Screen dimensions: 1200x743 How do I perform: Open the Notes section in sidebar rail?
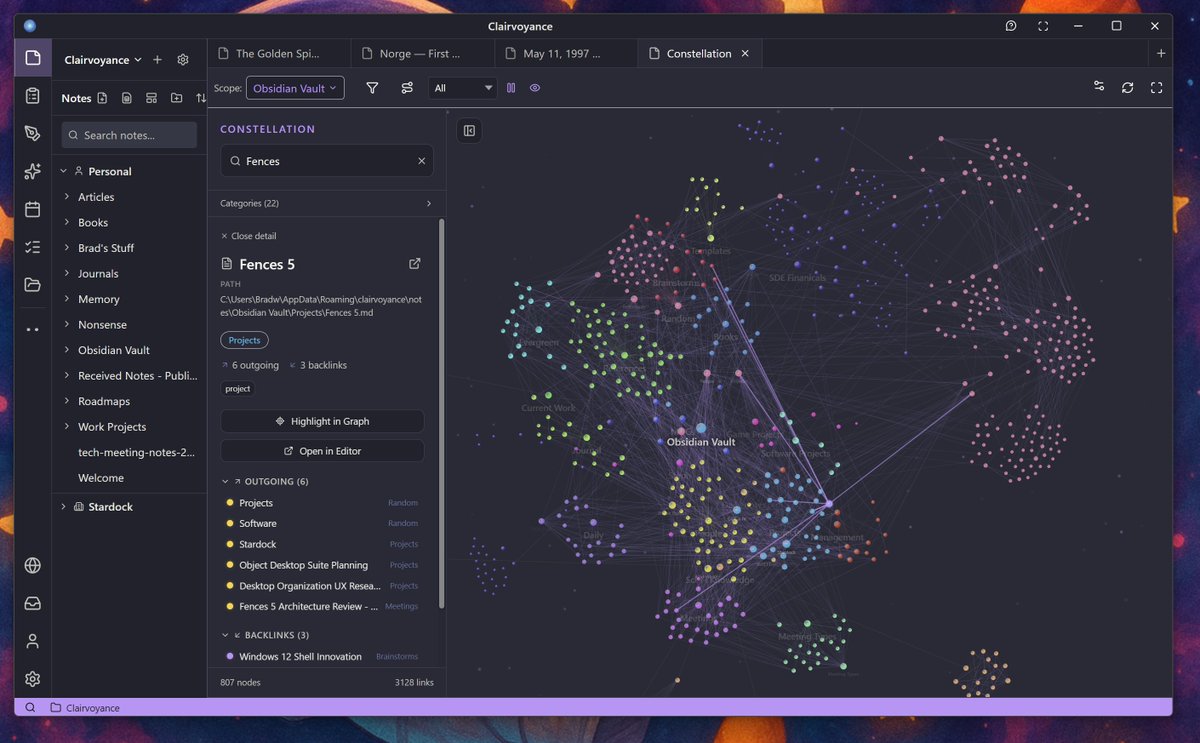tap(33, 58)
